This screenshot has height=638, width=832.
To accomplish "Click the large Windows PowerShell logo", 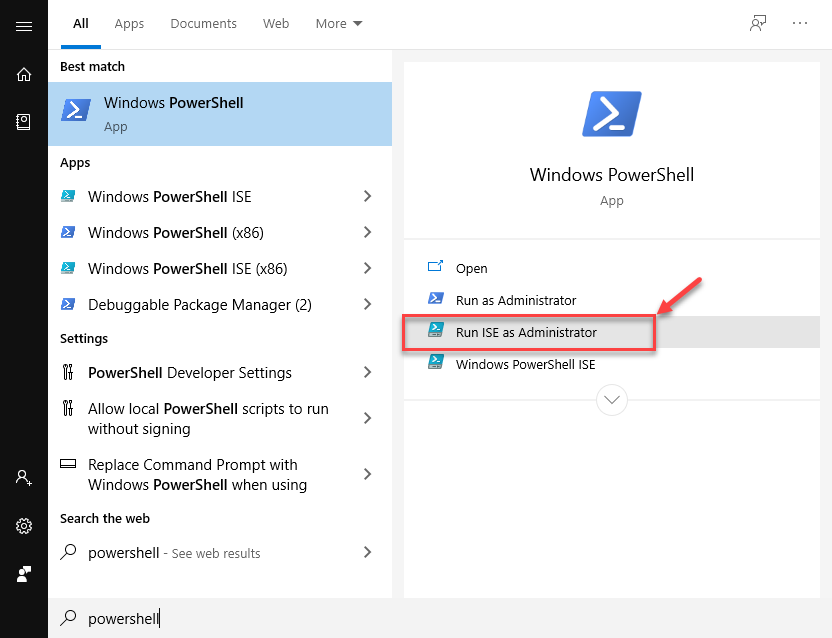I will pos(611,114).
